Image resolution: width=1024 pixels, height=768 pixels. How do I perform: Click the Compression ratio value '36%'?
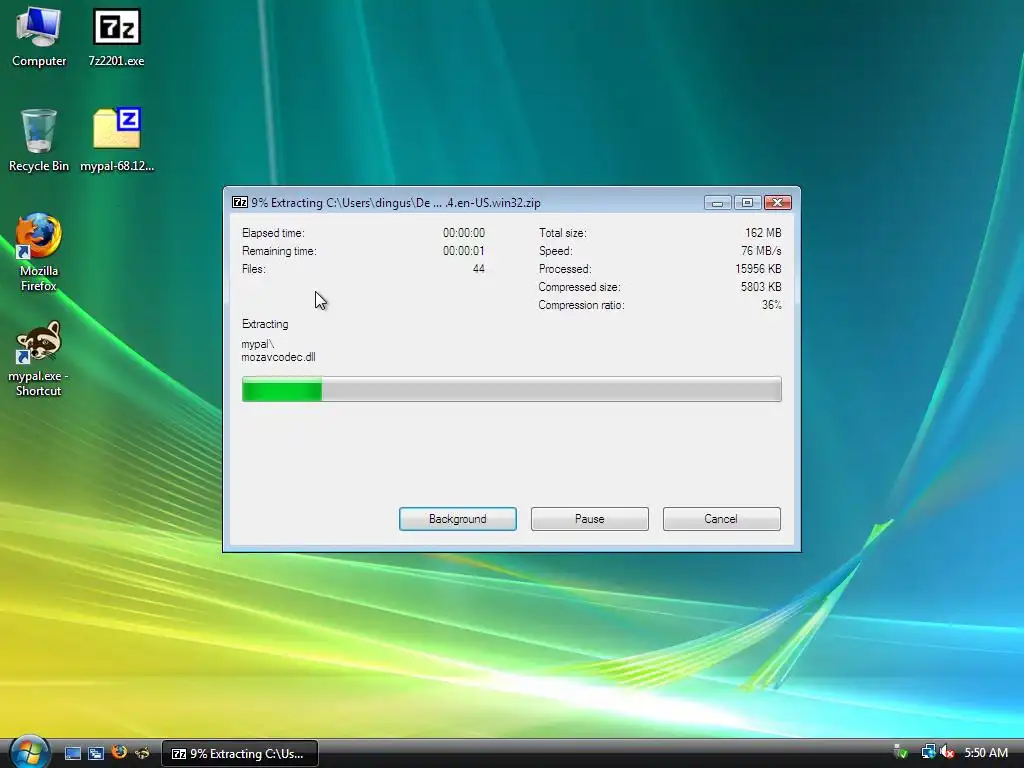tap(771, 305)
